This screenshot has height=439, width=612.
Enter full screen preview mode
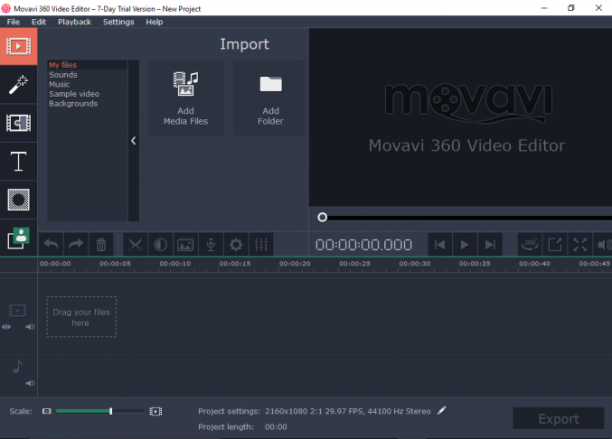point(580,245)
